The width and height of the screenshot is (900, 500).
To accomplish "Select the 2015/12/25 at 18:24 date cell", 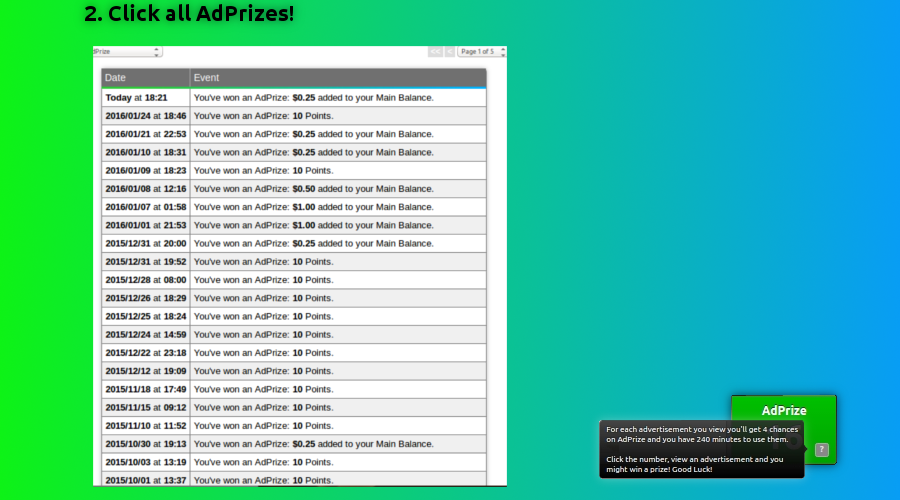I will click(x=146, y=316).
